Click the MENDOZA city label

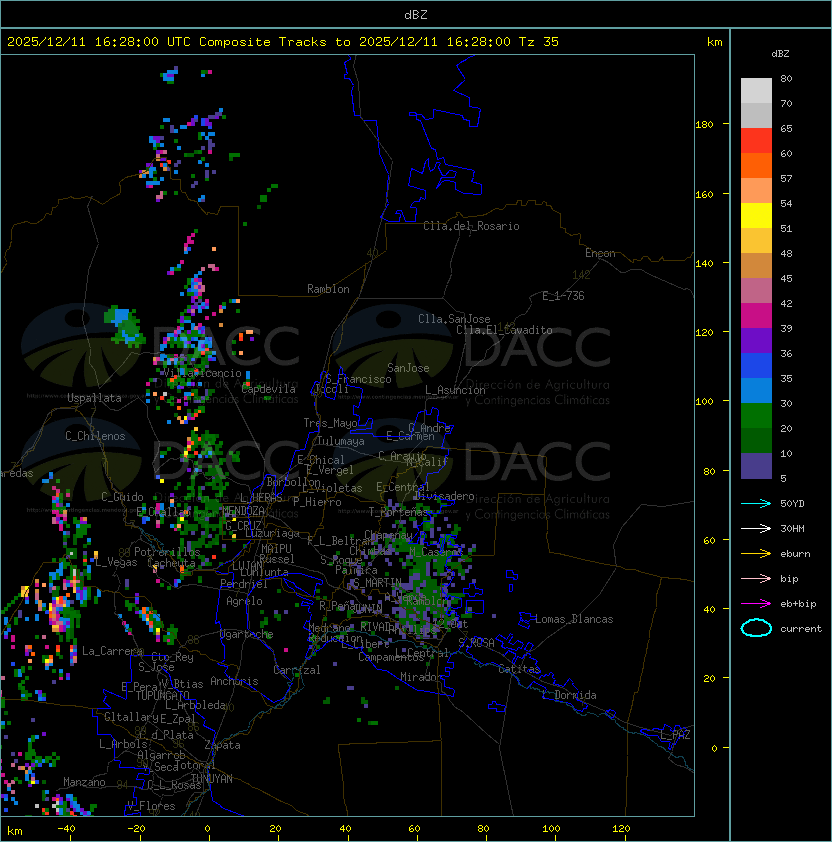click(x=243, y=510)
